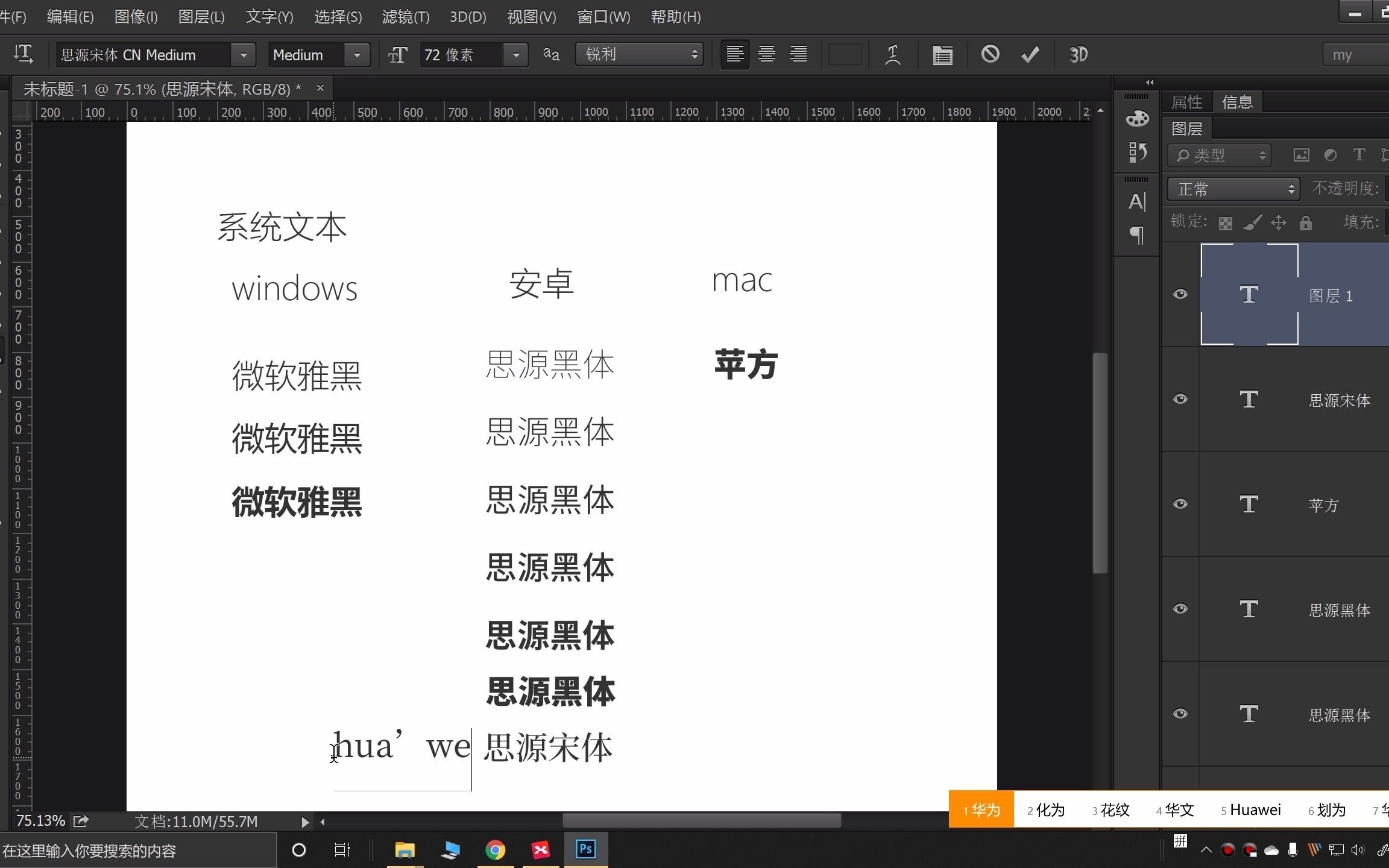Hide the 苹方 layer
This screenshot has width=1389, height=868.
pyautogui.click(x=1180, y=504)
